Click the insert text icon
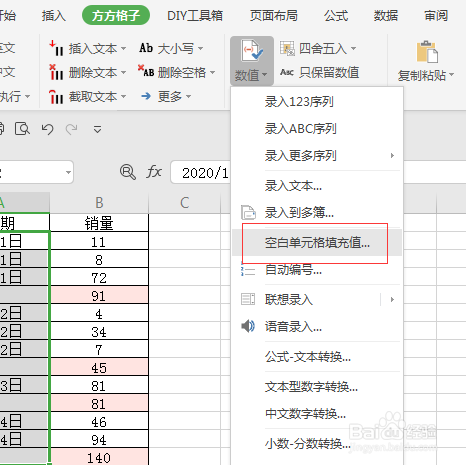The height and width of the screenshot is (465, 466). (56, 48)
